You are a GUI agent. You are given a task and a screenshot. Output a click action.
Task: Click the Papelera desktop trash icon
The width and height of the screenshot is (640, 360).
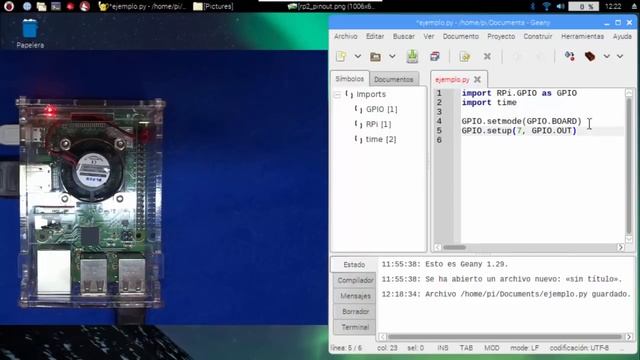coord(30,34)
